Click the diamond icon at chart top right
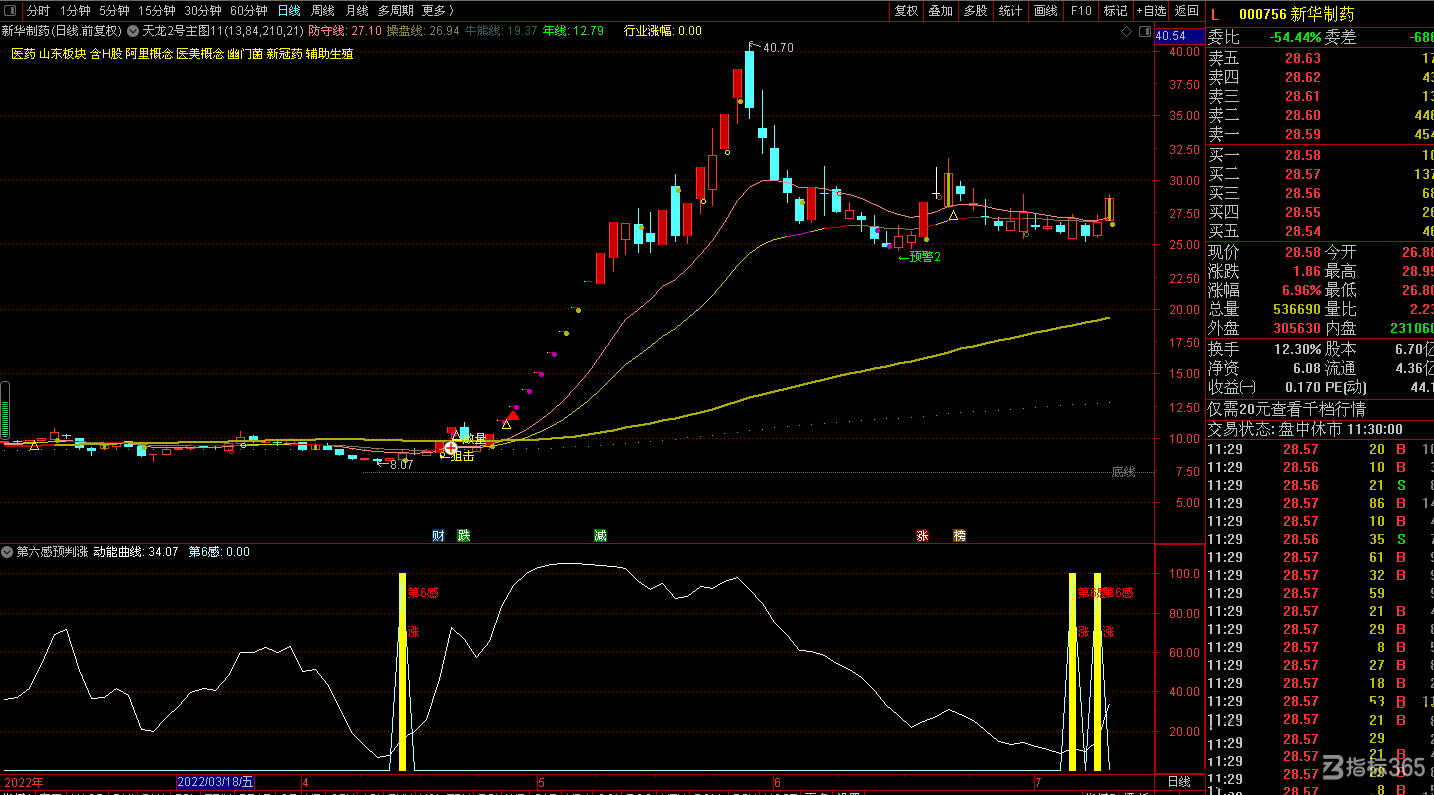Screen dimensions: 1434x795 point(1127,31)
